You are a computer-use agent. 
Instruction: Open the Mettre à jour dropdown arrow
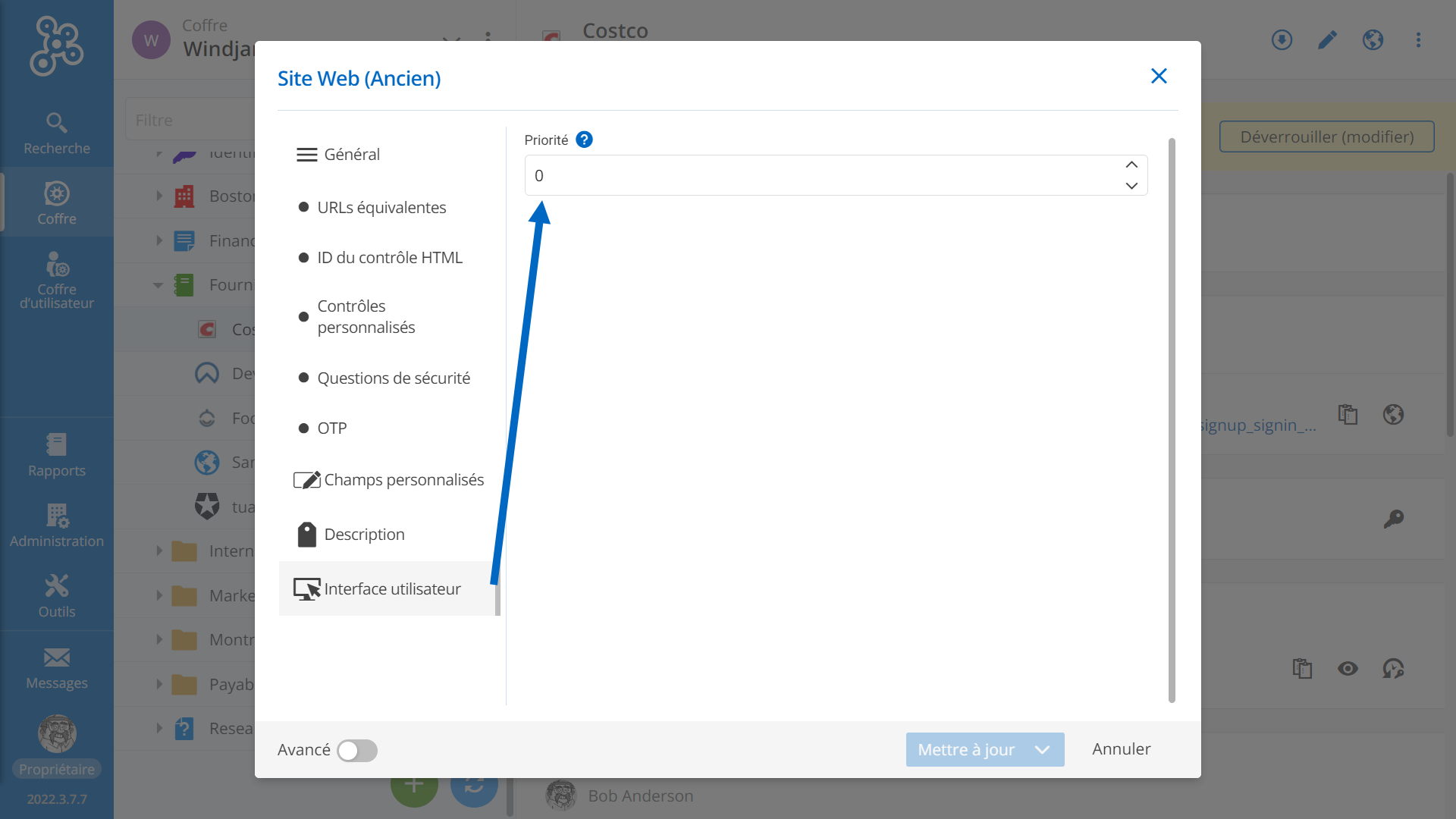point(1043,749)
